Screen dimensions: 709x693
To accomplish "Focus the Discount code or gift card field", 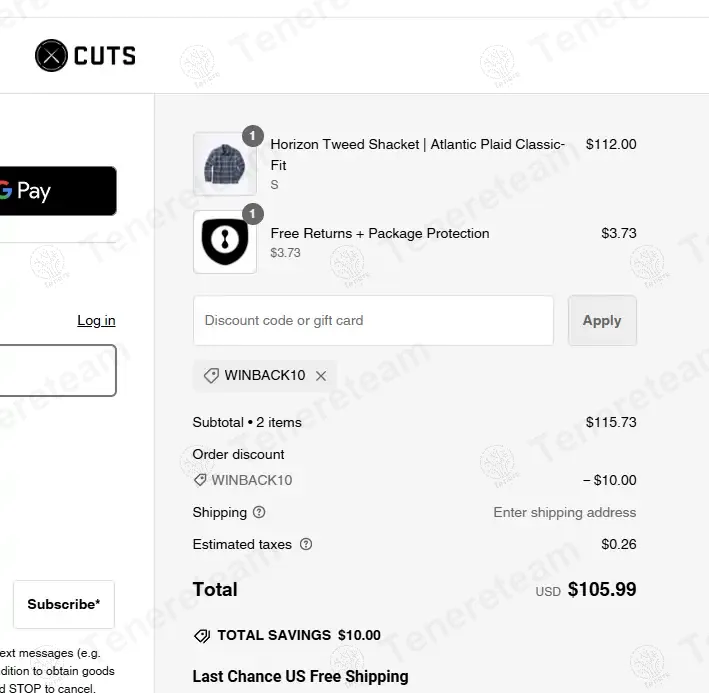I will (373, 321).
